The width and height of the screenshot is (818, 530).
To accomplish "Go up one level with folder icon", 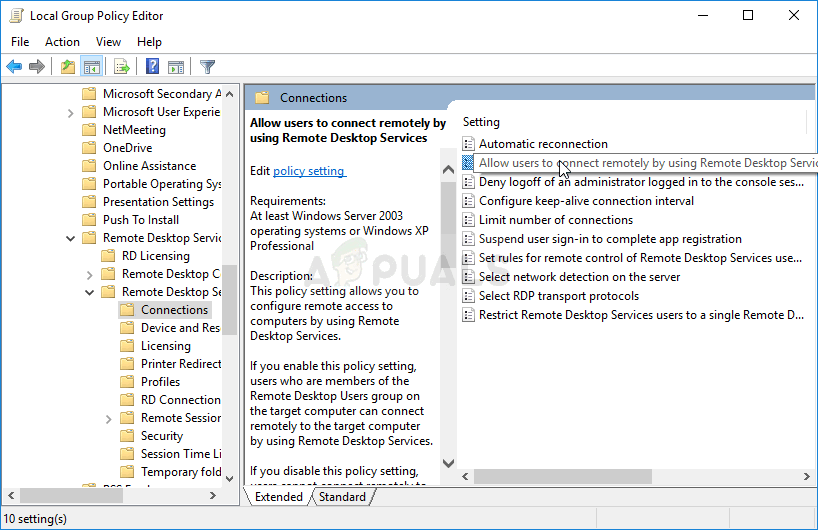I will pyautogui.click(x=68, y=67).
